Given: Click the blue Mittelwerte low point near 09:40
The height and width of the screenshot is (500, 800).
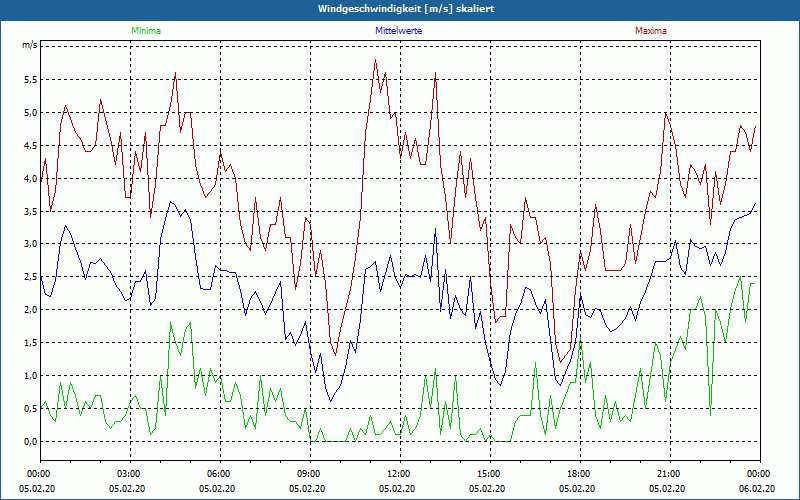Looking at the screenshot, I should coord(331,402).
